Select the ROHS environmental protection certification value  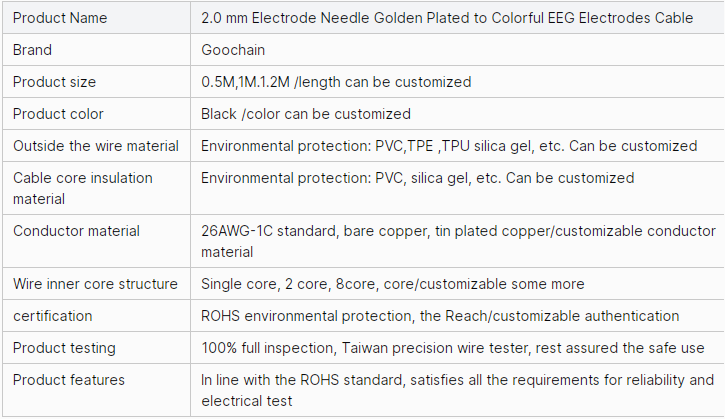(x=440, y=316)
